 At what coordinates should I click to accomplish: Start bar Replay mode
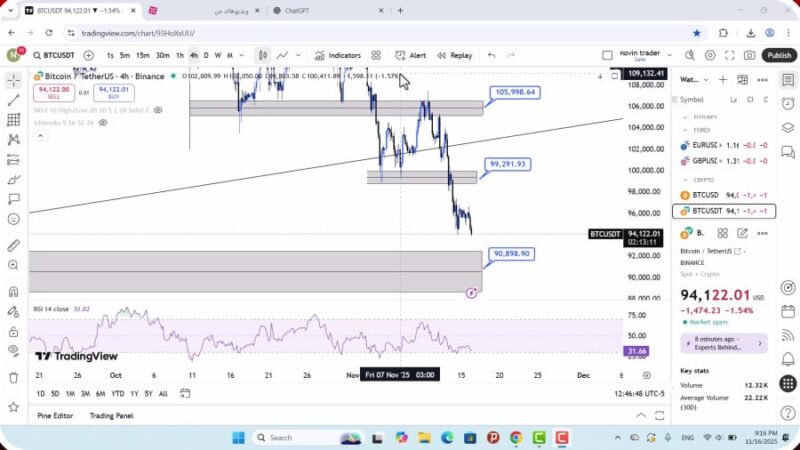pyautogui.click(x=455, y=55)
